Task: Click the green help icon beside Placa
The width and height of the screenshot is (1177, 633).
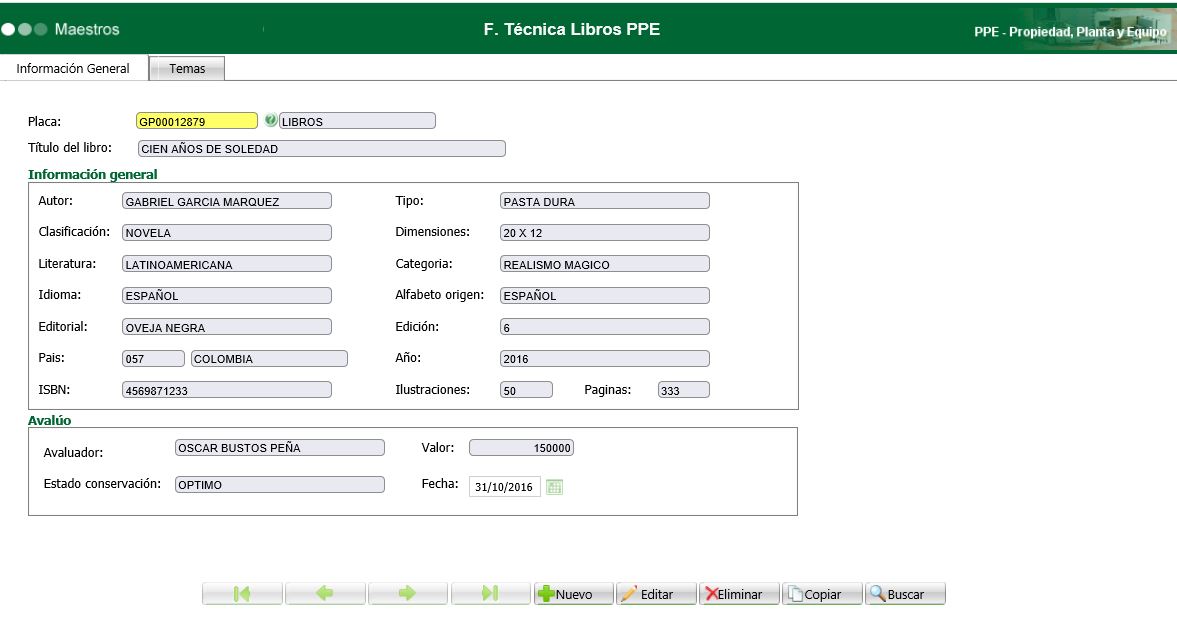Action: point(270,120)
